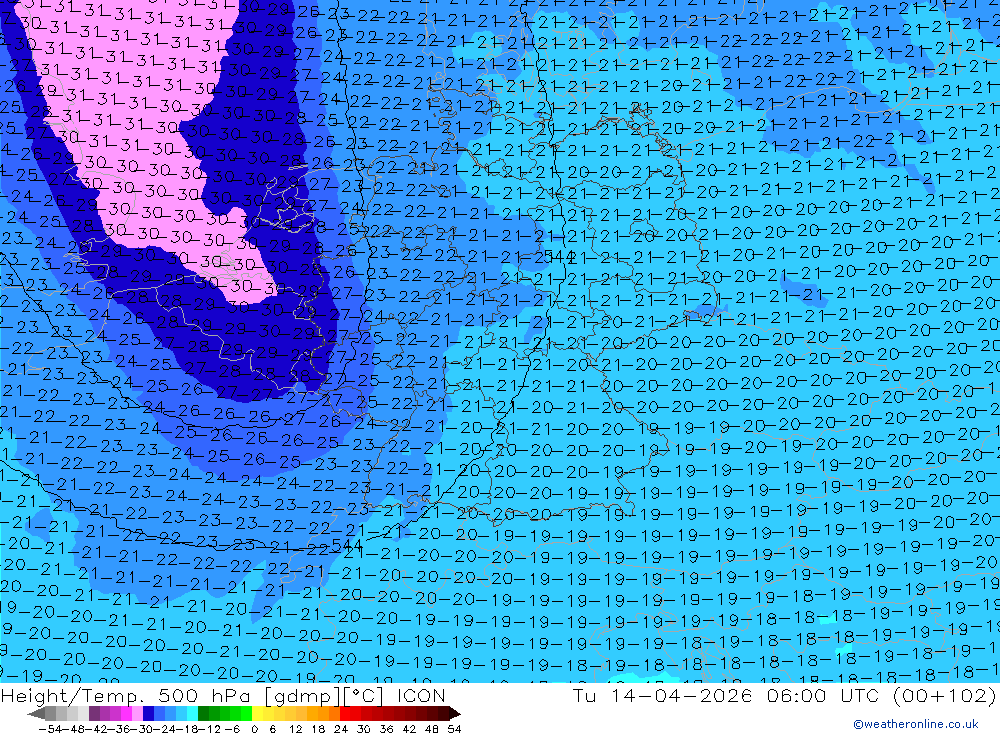Click the dark maroon right arrow end of the legend
The width and height of the screenshot is (1000, 733).
pyautogui.click(x=454, y=713)
